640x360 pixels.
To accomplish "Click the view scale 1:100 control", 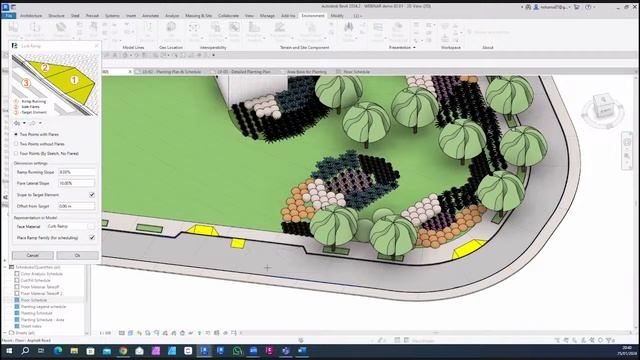I will point(105,333).
